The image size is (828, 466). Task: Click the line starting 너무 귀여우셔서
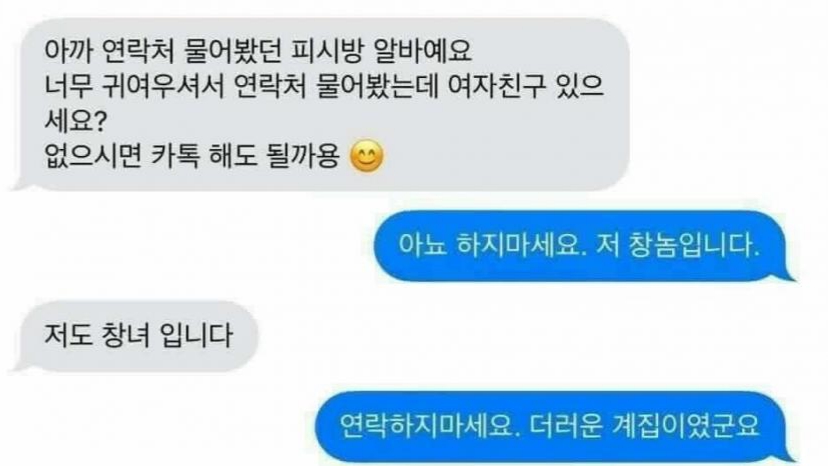(324, 87)
